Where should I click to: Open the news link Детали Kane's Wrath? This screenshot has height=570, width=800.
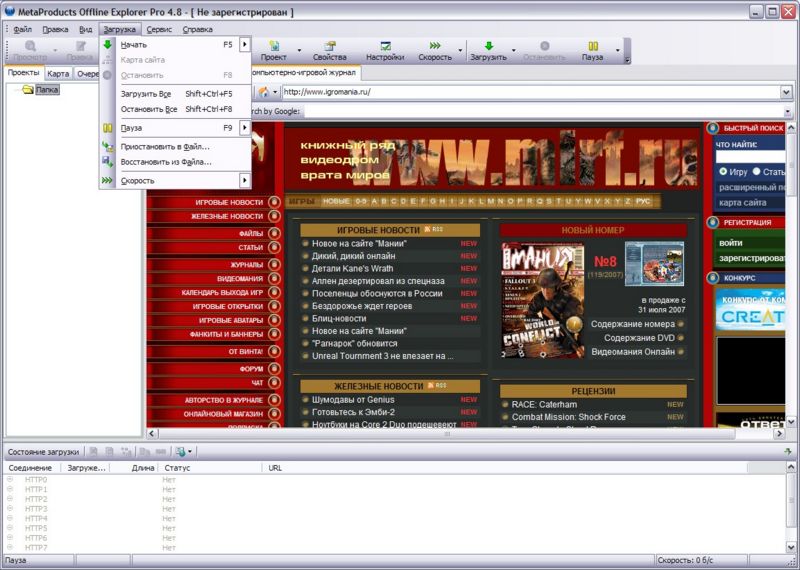pyautogui.click(x=353, y=268)
